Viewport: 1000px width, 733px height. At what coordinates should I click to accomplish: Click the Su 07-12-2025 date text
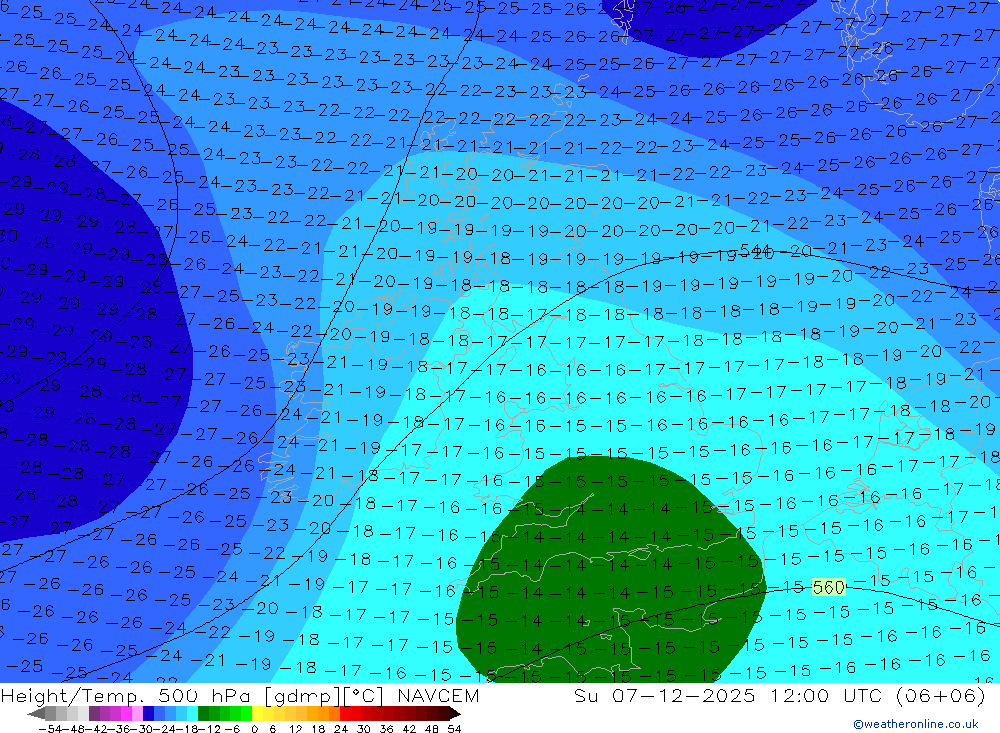665,695
